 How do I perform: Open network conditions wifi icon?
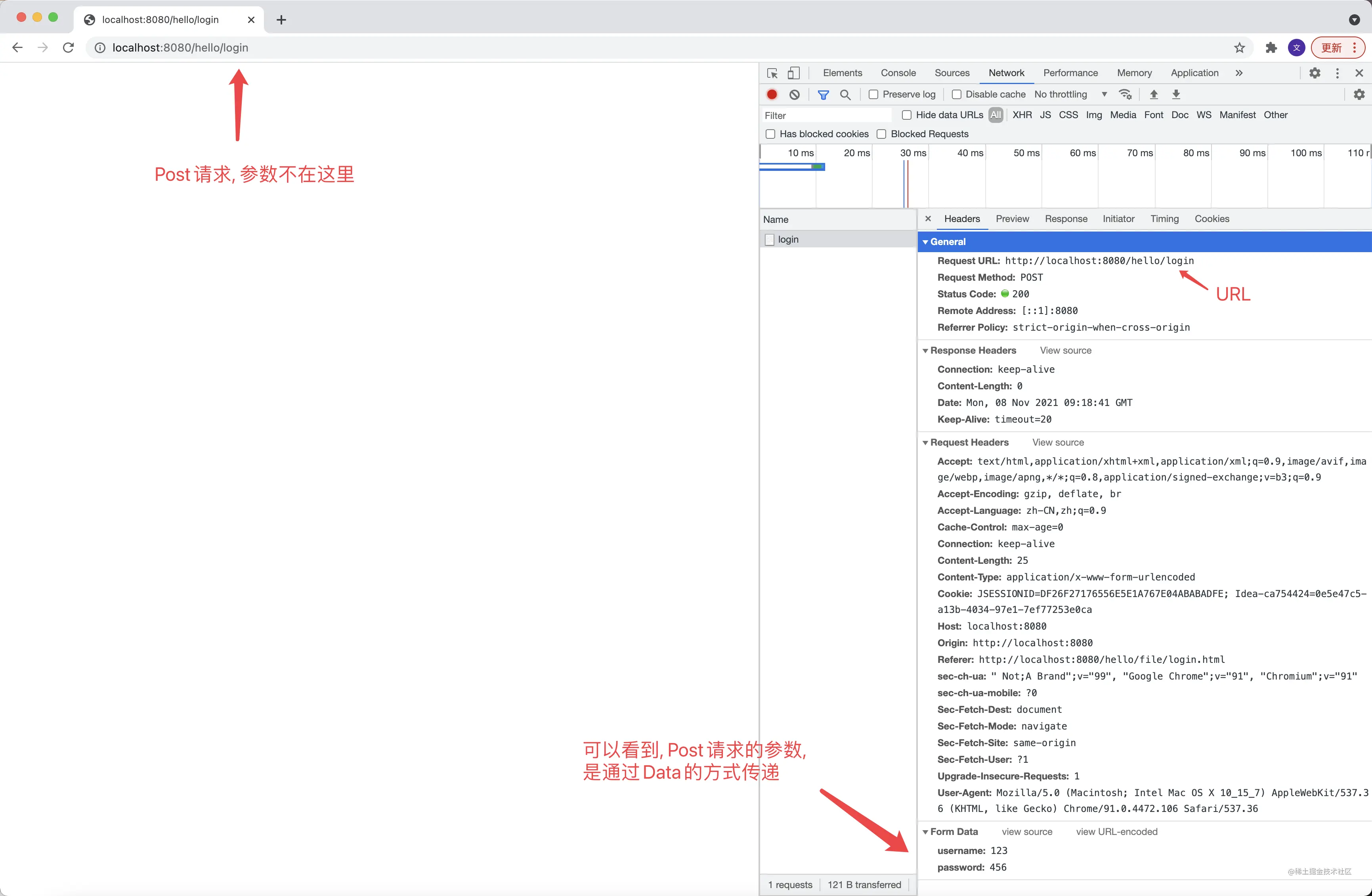click(x=1125, y=95)
